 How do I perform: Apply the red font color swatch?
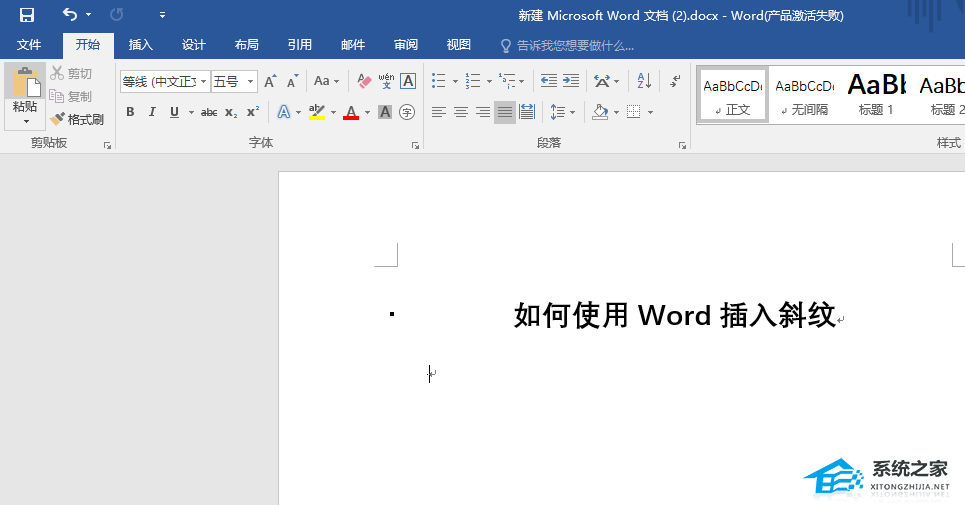point(351,112)
